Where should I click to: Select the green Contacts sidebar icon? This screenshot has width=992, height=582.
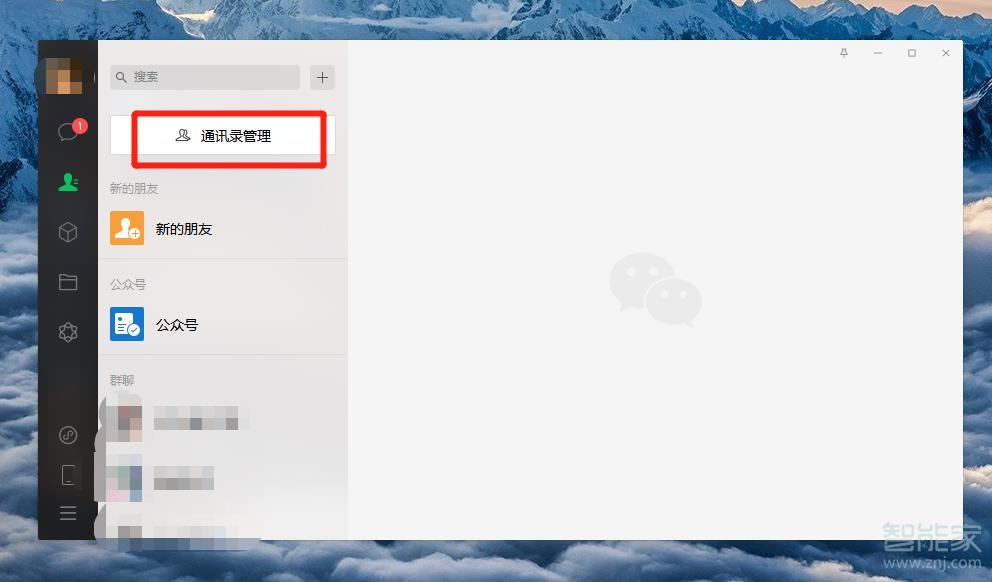68,182
